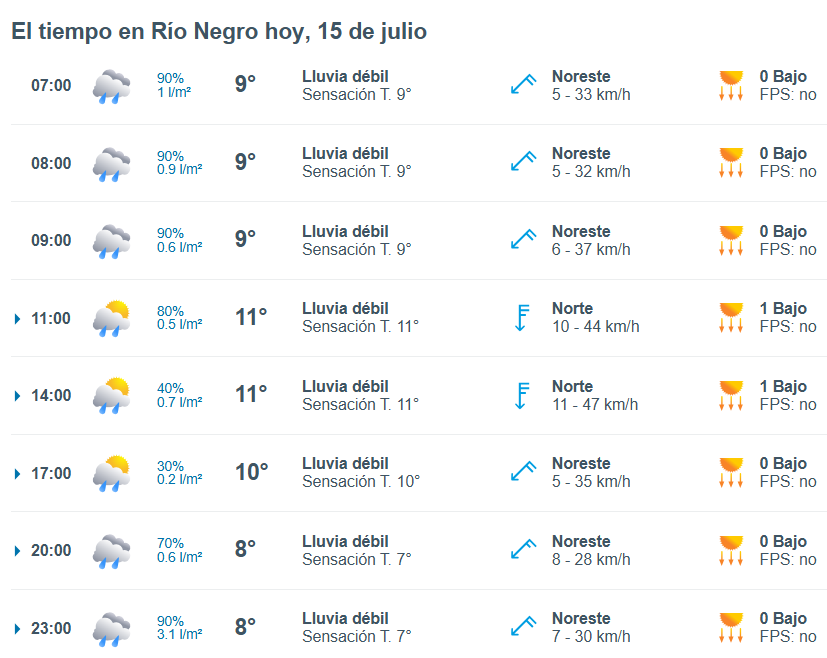Click the 10° temperature at 17:00
This screenshot has width=827, height=658.
tap(252, 472)
